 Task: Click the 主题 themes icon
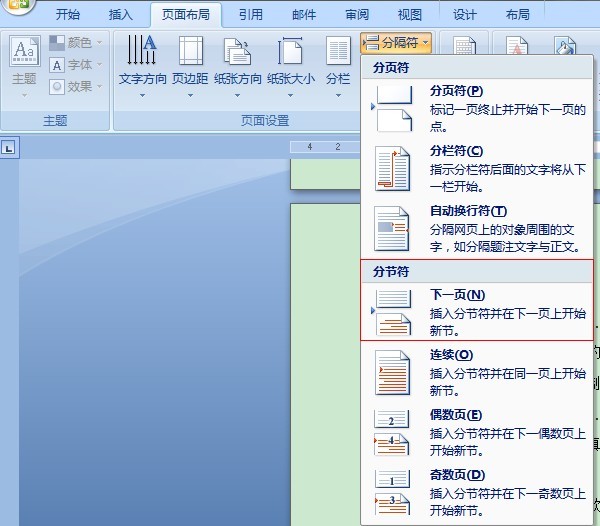click(24, 52)
